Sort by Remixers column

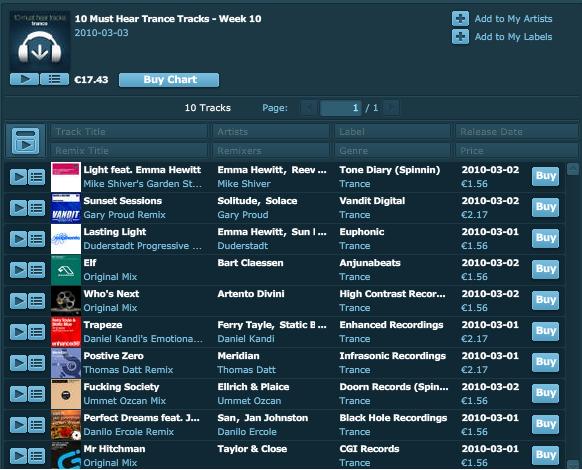(x=271, y=150)
